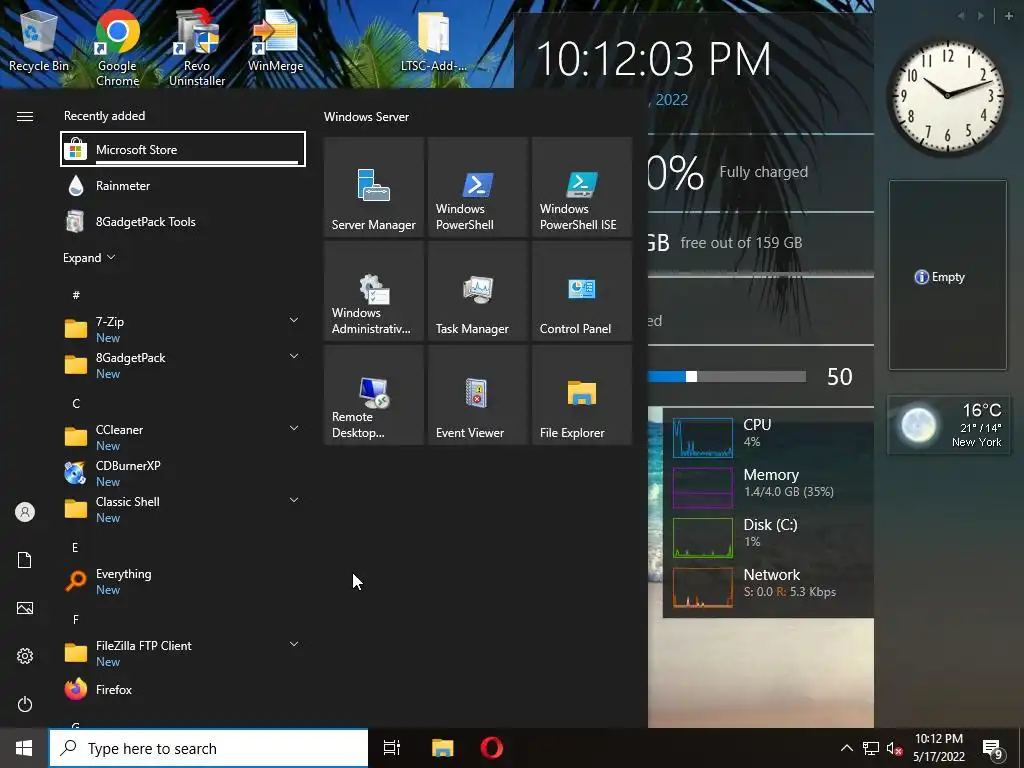Screen dimensions: 1024x768
Task: Launch Rainmeter from the app list
Action: pos(183,185)
